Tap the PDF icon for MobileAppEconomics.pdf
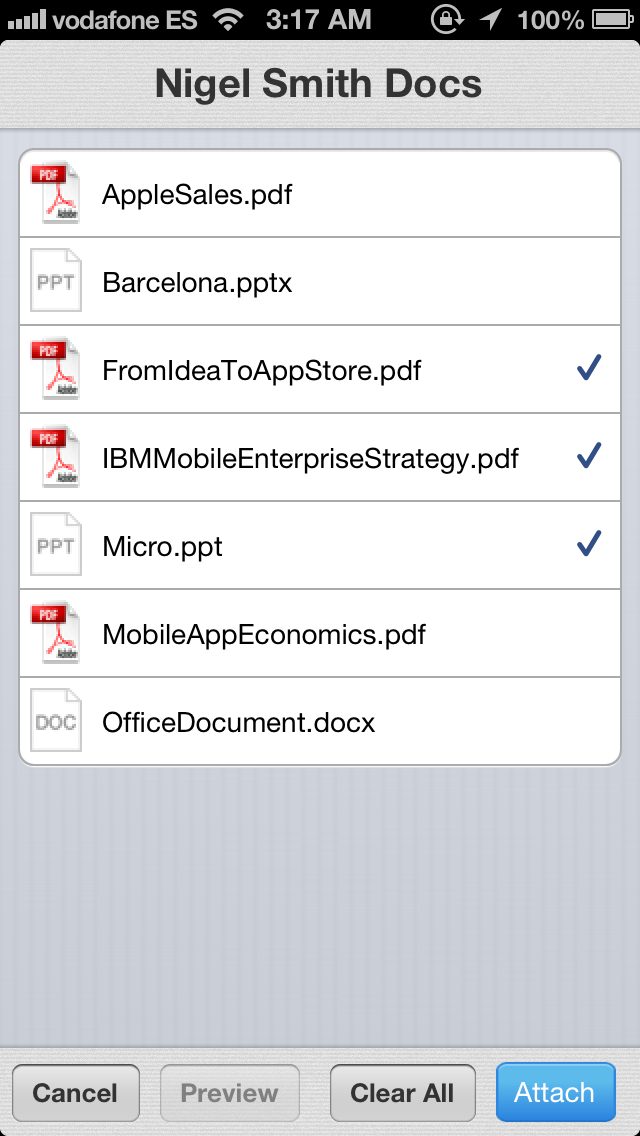This screenshot has height=1136, width=640. [x=55, y=634]
